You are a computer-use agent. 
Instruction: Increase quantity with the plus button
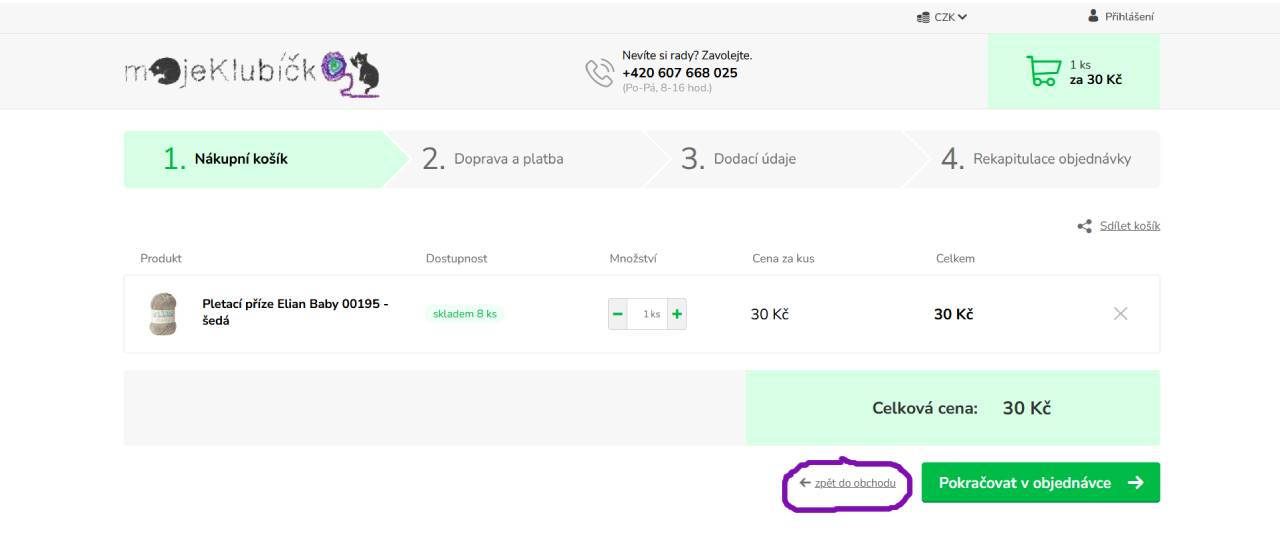[677, 314]
